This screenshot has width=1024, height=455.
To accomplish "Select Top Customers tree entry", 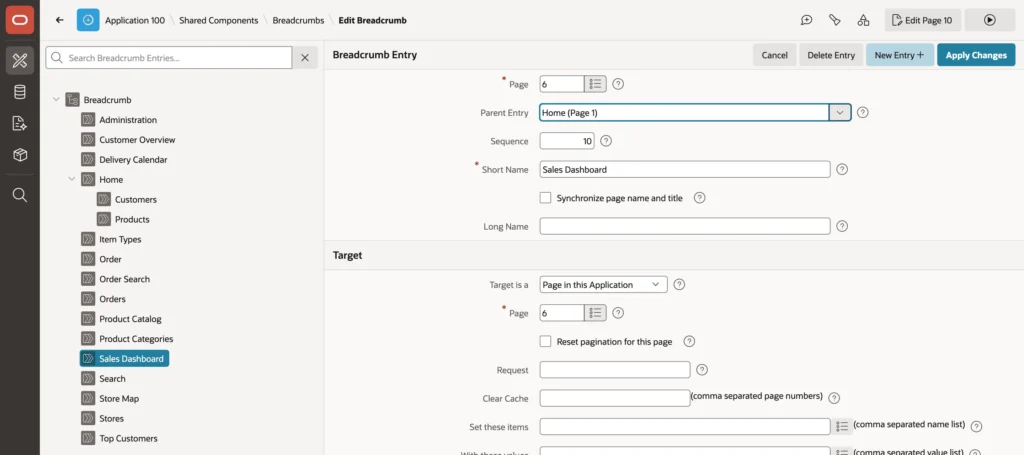I will (128, 439).
